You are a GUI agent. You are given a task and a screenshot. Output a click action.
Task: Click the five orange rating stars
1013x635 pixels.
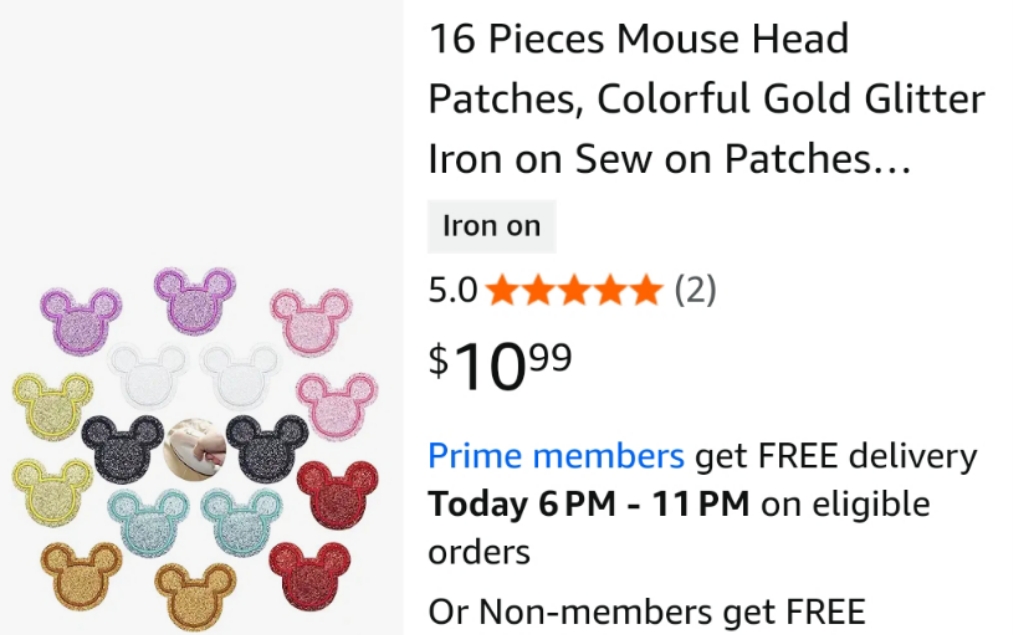point(574,291)
